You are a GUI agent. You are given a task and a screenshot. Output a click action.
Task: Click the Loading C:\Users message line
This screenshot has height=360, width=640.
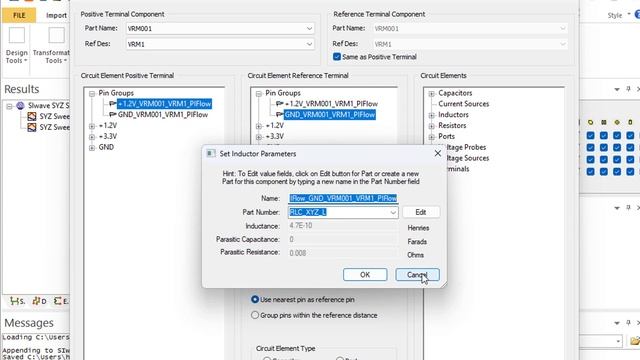coord(36,337)
